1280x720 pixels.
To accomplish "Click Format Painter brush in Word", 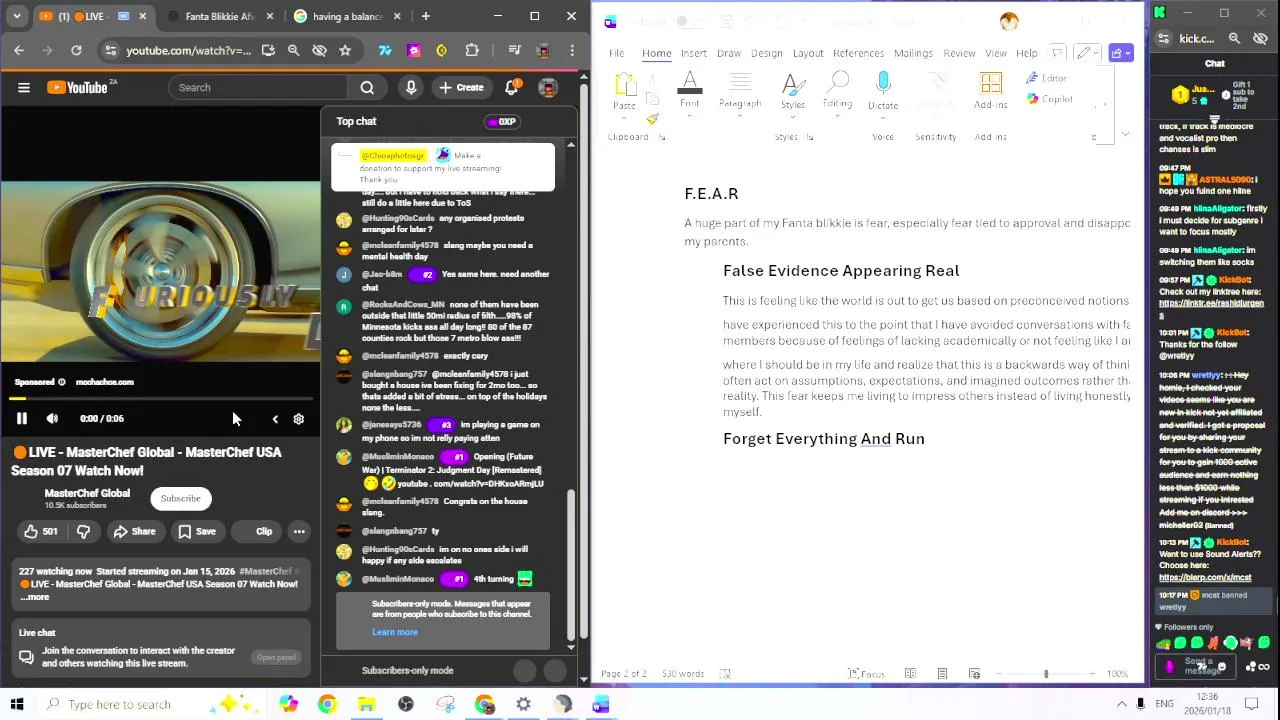I will 652,118.
